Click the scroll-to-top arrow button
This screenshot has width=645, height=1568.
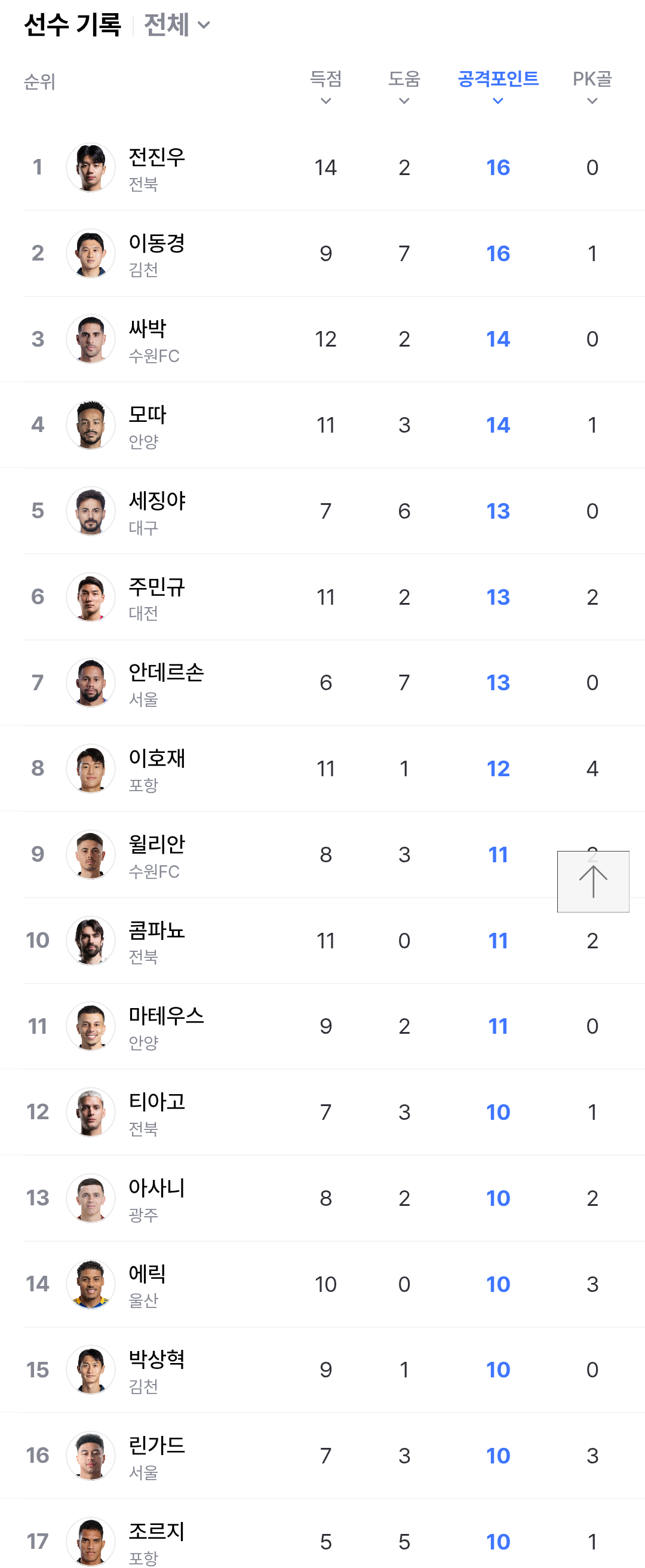(592, 881)
